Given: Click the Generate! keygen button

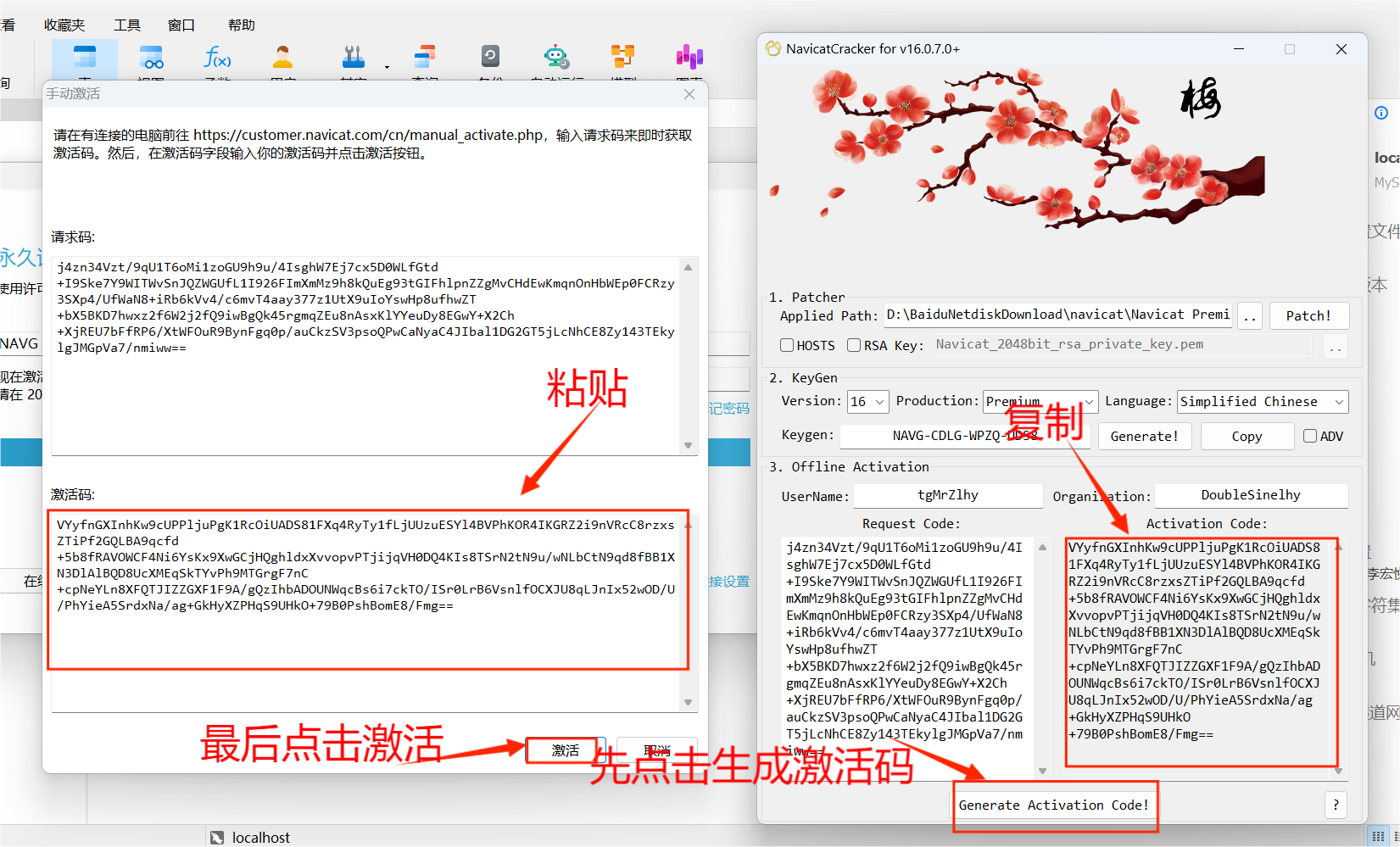Looking at the screenshot, I should [1145, 436].
